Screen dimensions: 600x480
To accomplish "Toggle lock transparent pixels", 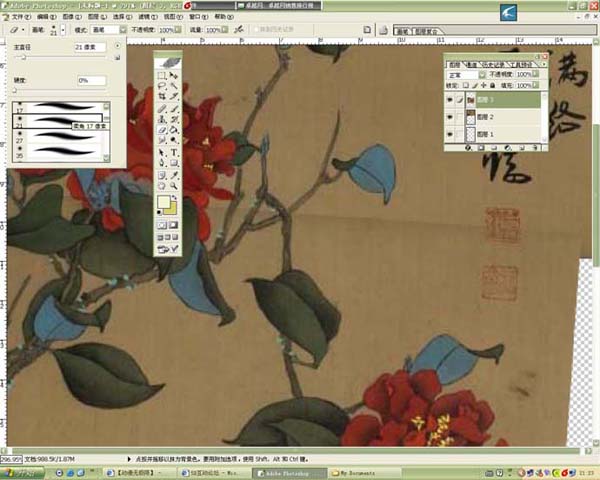I will coord(466,85).
